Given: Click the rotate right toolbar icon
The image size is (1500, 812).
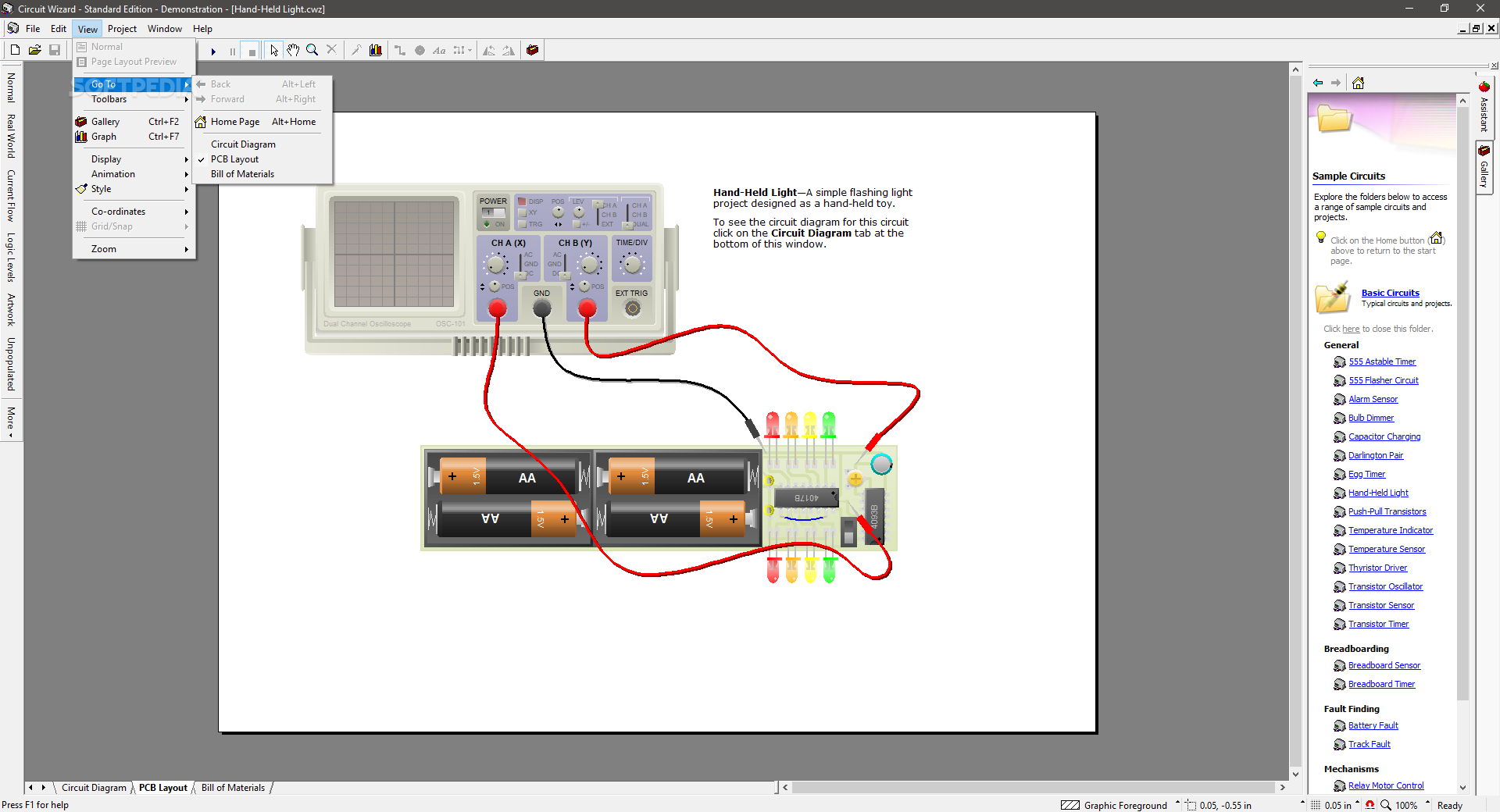Looking at the screenshot, I should click(x=509, y=50).
